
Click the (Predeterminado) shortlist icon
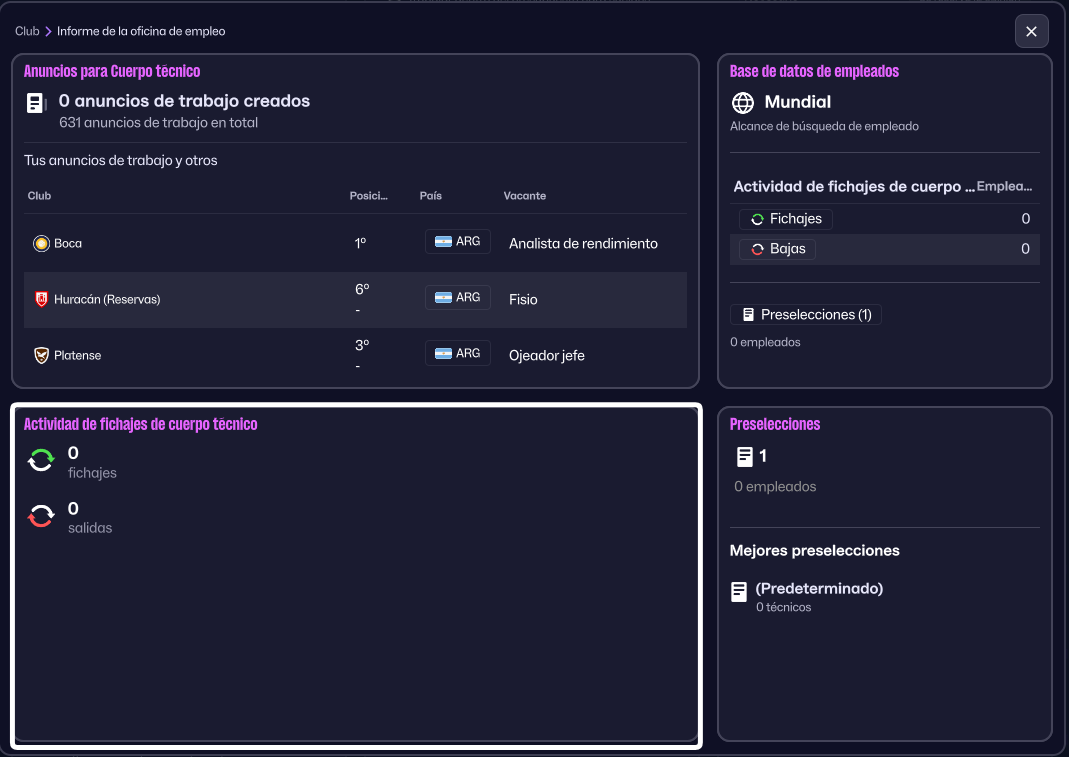click(739, 591)
